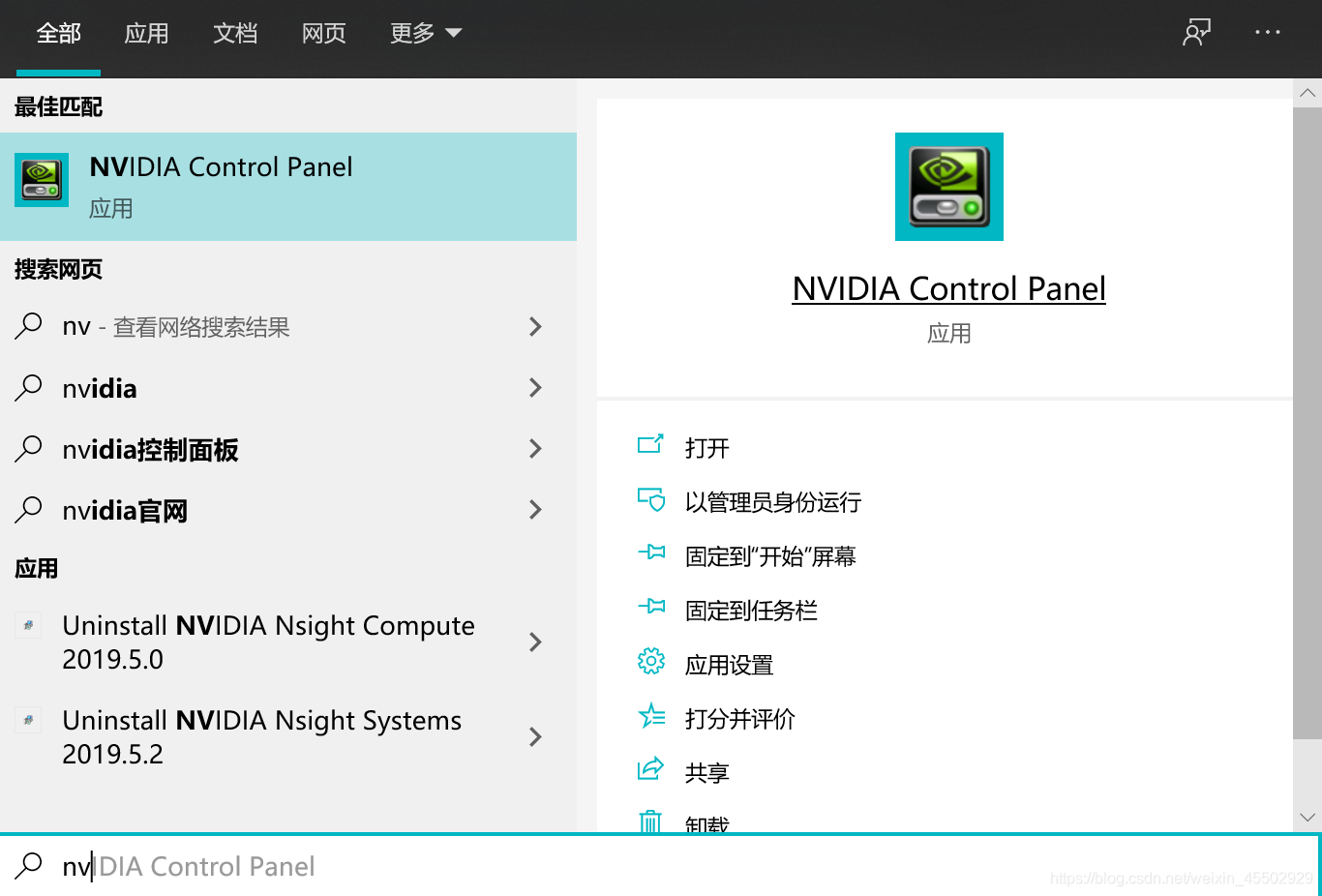Click the Uninstall Nsight Compute app icon
Viewport: 1322px width, 896px height.
[28, 625]
